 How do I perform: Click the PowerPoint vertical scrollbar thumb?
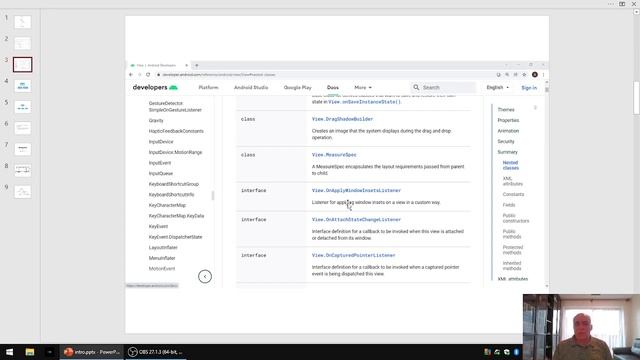pos(636,98)
